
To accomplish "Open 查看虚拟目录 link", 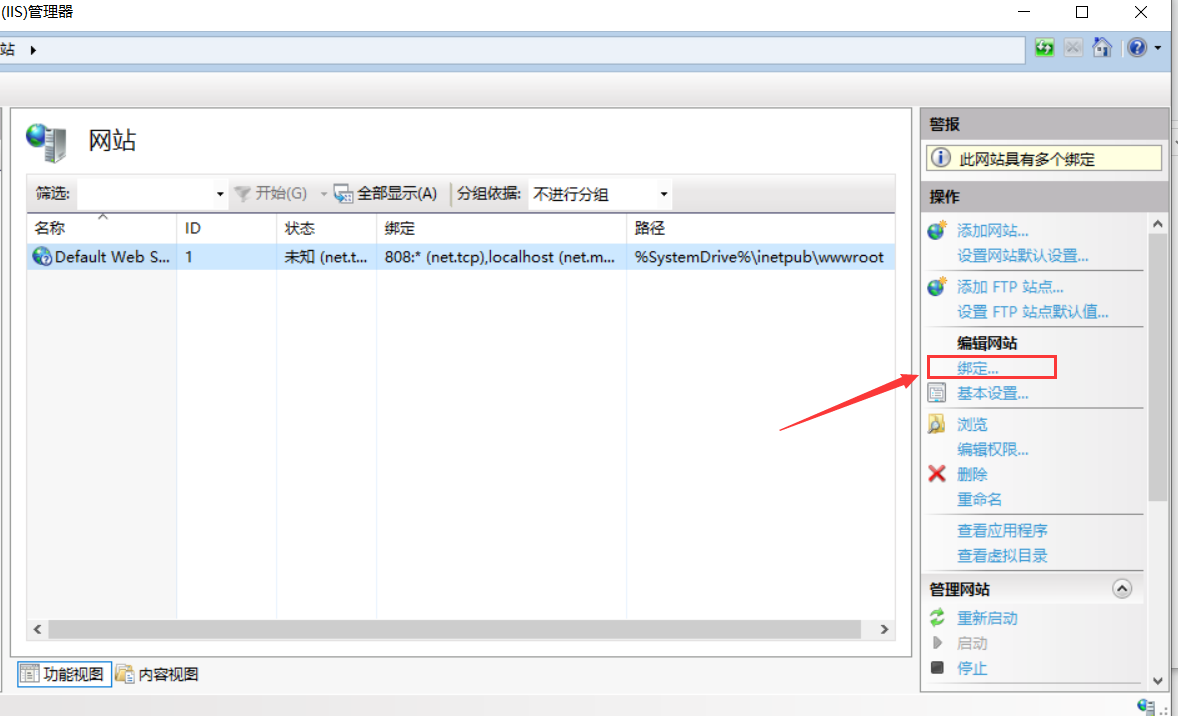I will (x=1001, y=555).
